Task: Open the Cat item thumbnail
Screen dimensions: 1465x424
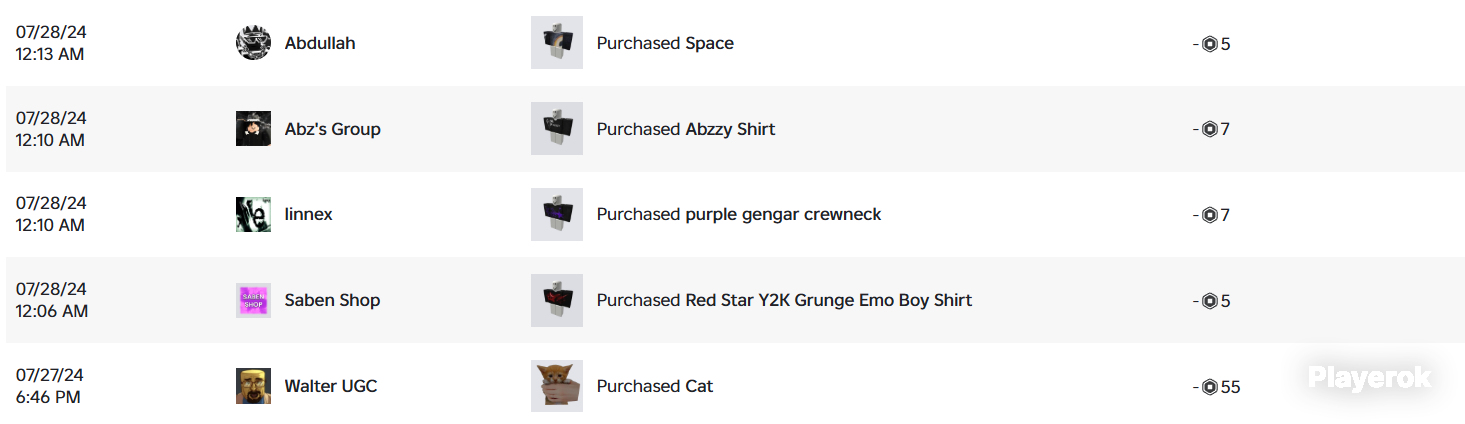Action: (x=557, y=386)
